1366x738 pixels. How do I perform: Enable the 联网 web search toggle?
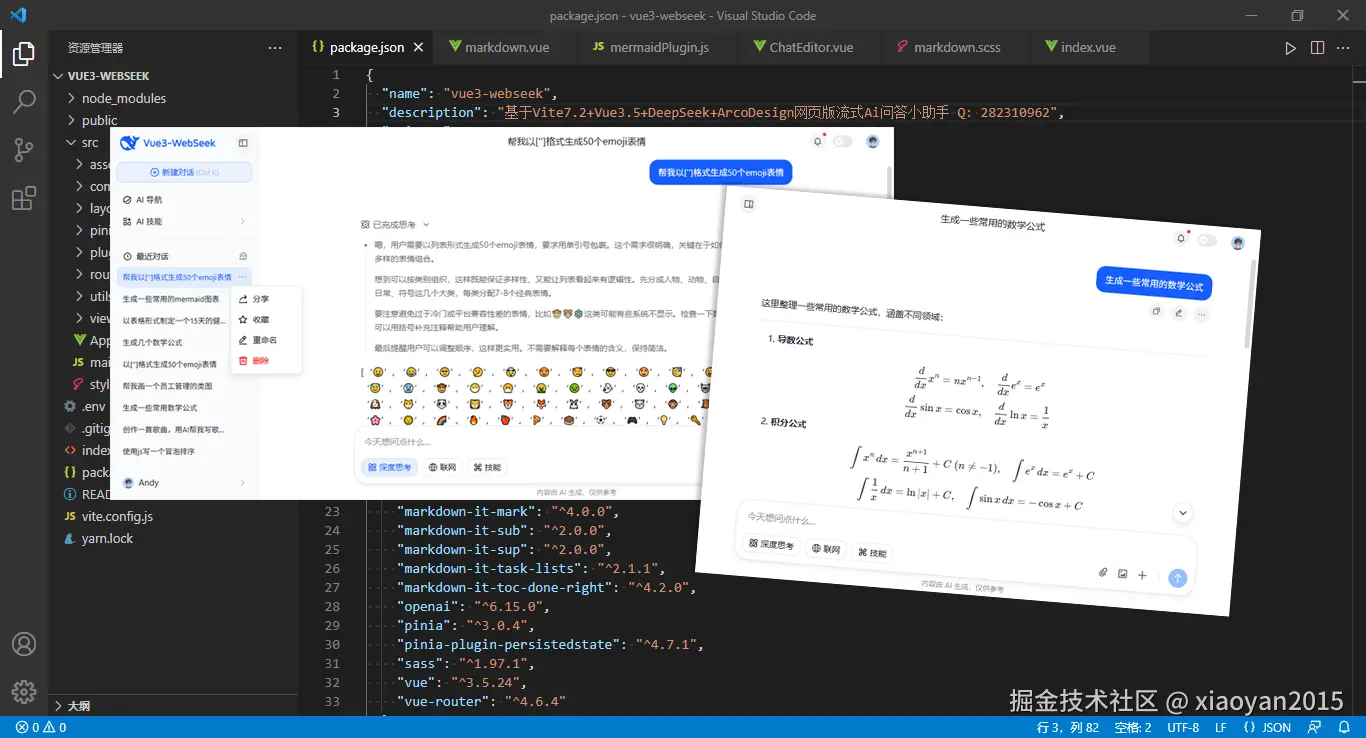pos(824,550)
